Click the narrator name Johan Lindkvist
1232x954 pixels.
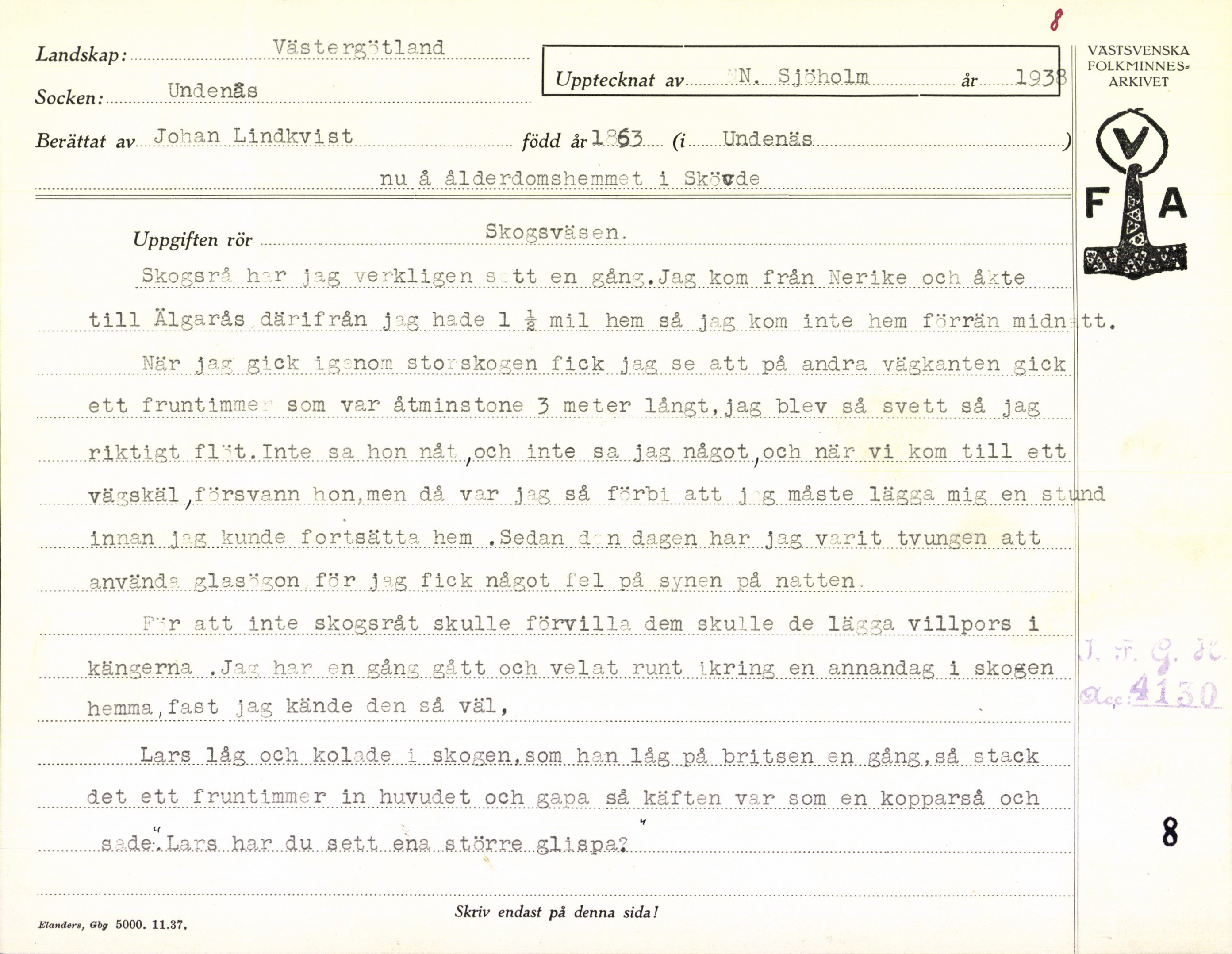tap(253, 136)
